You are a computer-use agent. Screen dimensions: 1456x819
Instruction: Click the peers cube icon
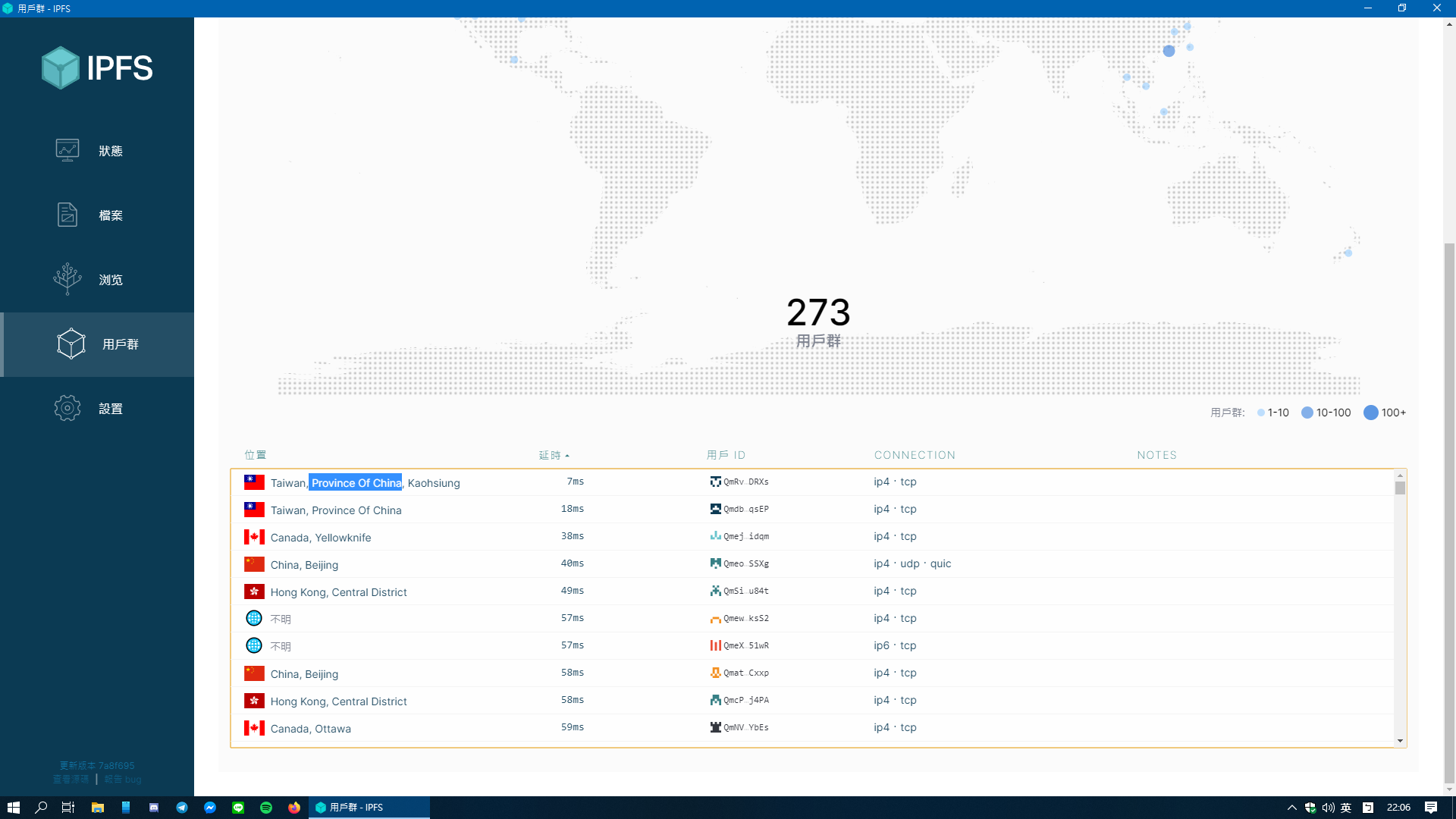pos(71,344)
